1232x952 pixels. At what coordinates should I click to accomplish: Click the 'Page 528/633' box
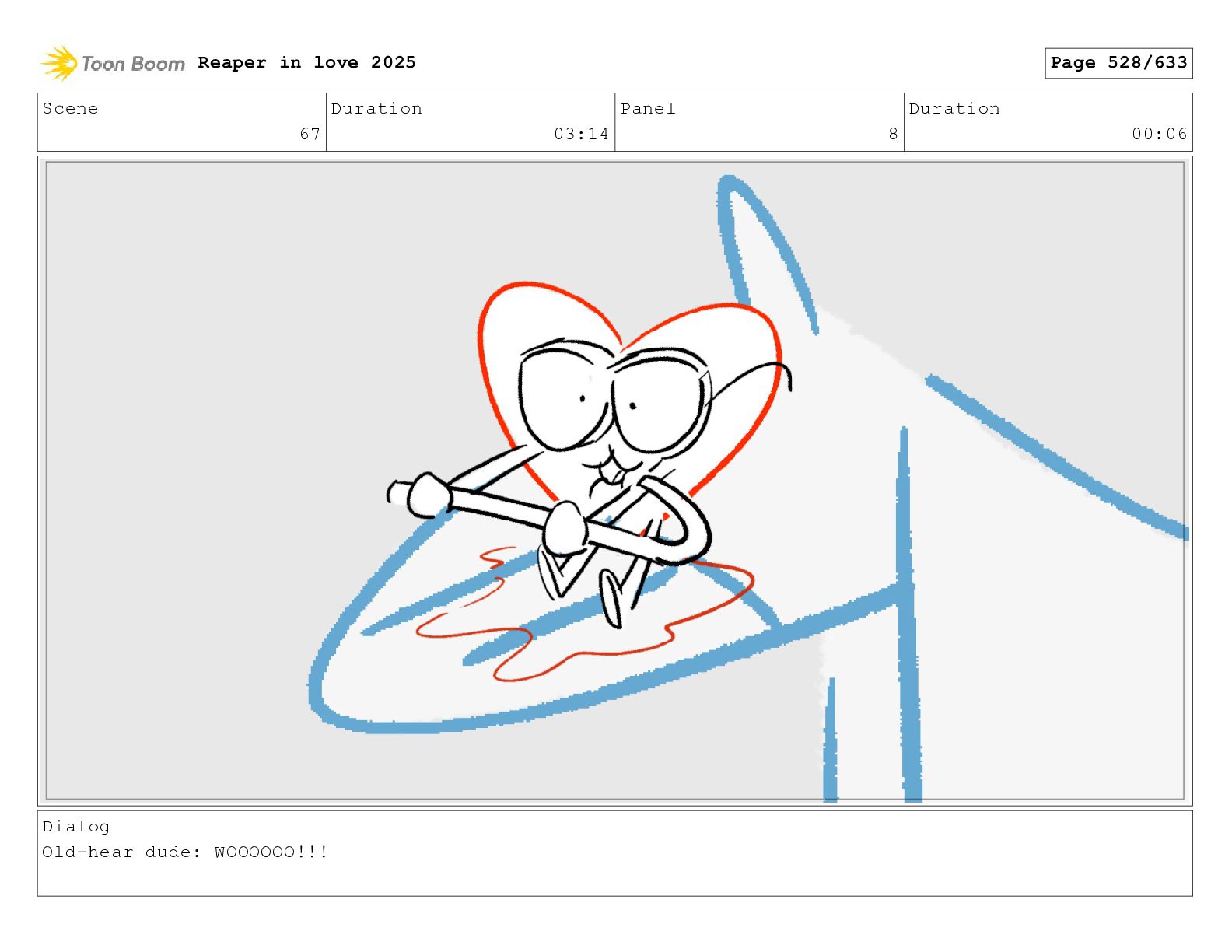tap(1118, 63)
